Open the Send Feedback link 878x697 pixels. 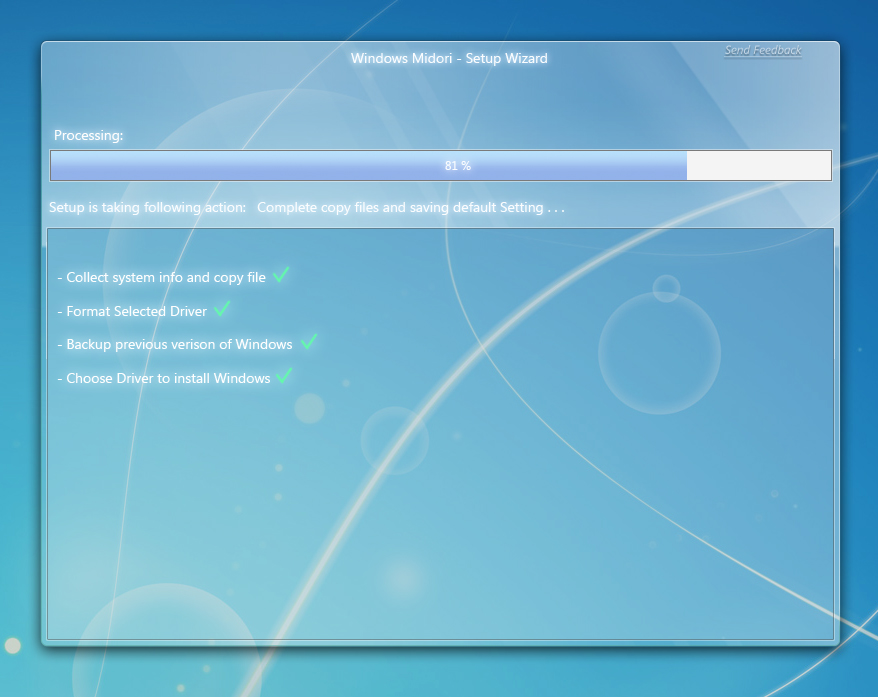[762, 50]
